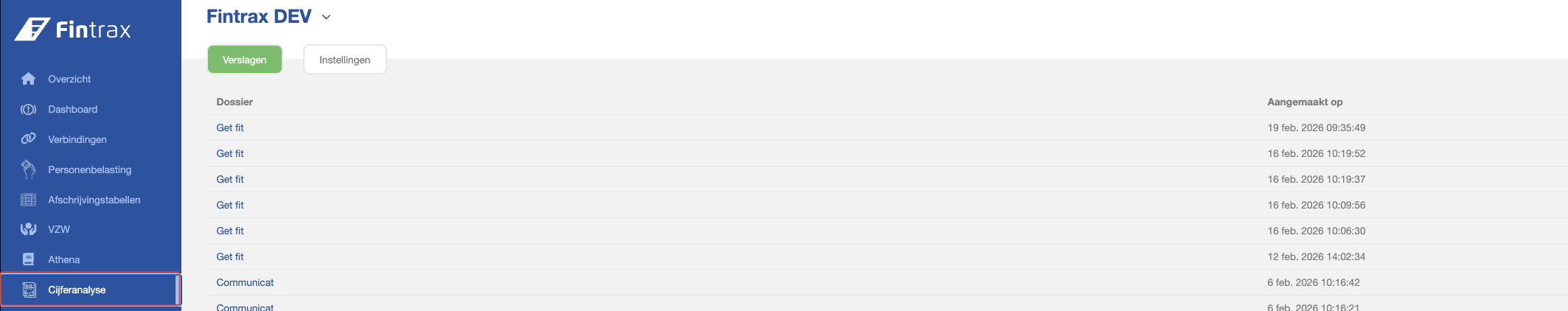
Task: Open the Get fit dossier created 12 feb. 2026
Action: coord(230,256)
